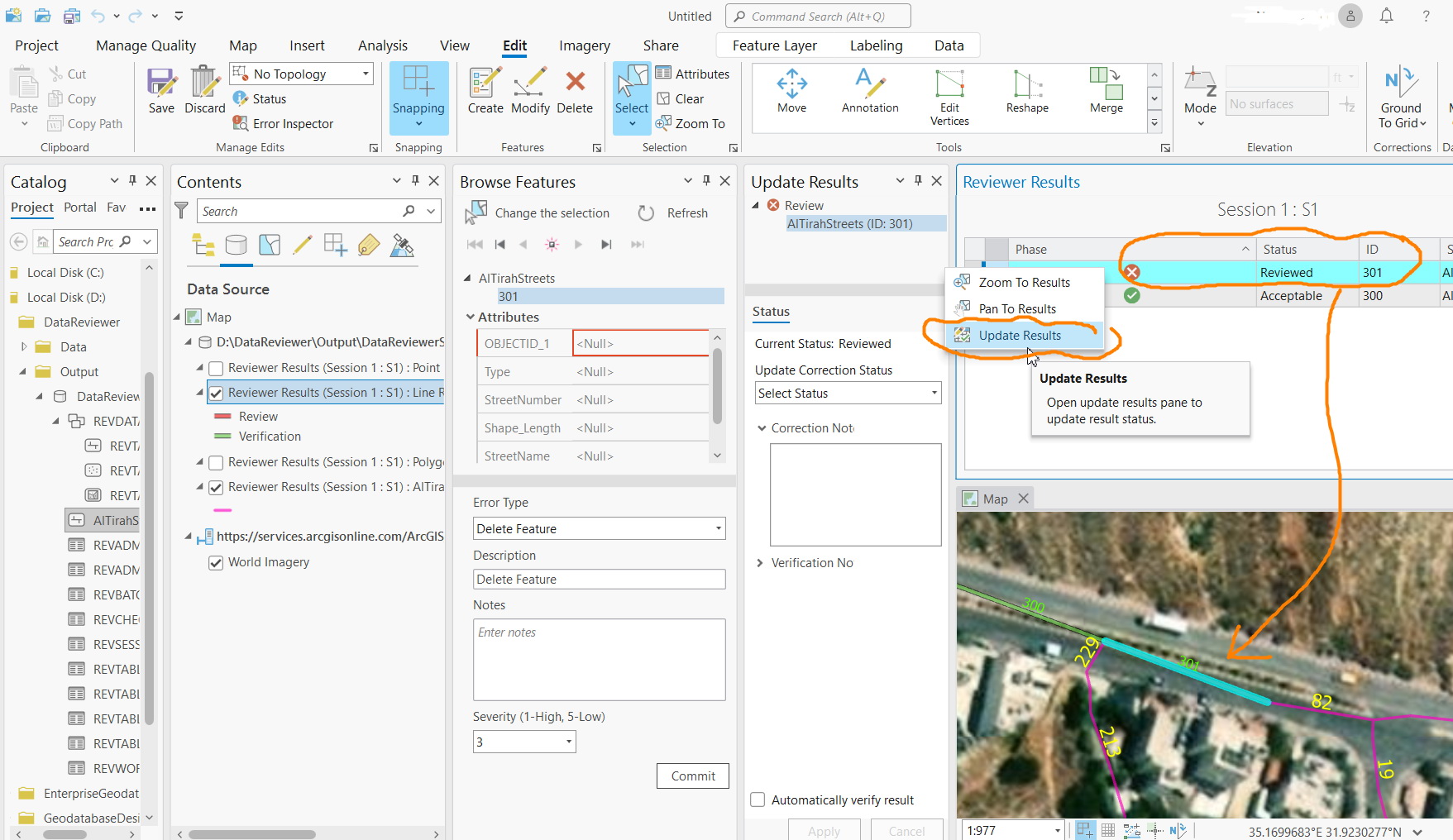The width and height of the screenshot is (1453, 840).
Task: Open the Select Status dropdown
Action: tap(846, 393)
